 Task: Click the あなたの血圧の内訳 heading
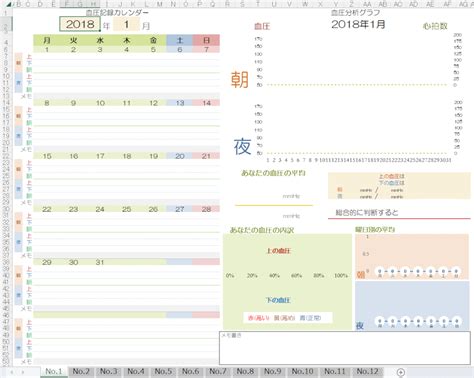(262, 230)
